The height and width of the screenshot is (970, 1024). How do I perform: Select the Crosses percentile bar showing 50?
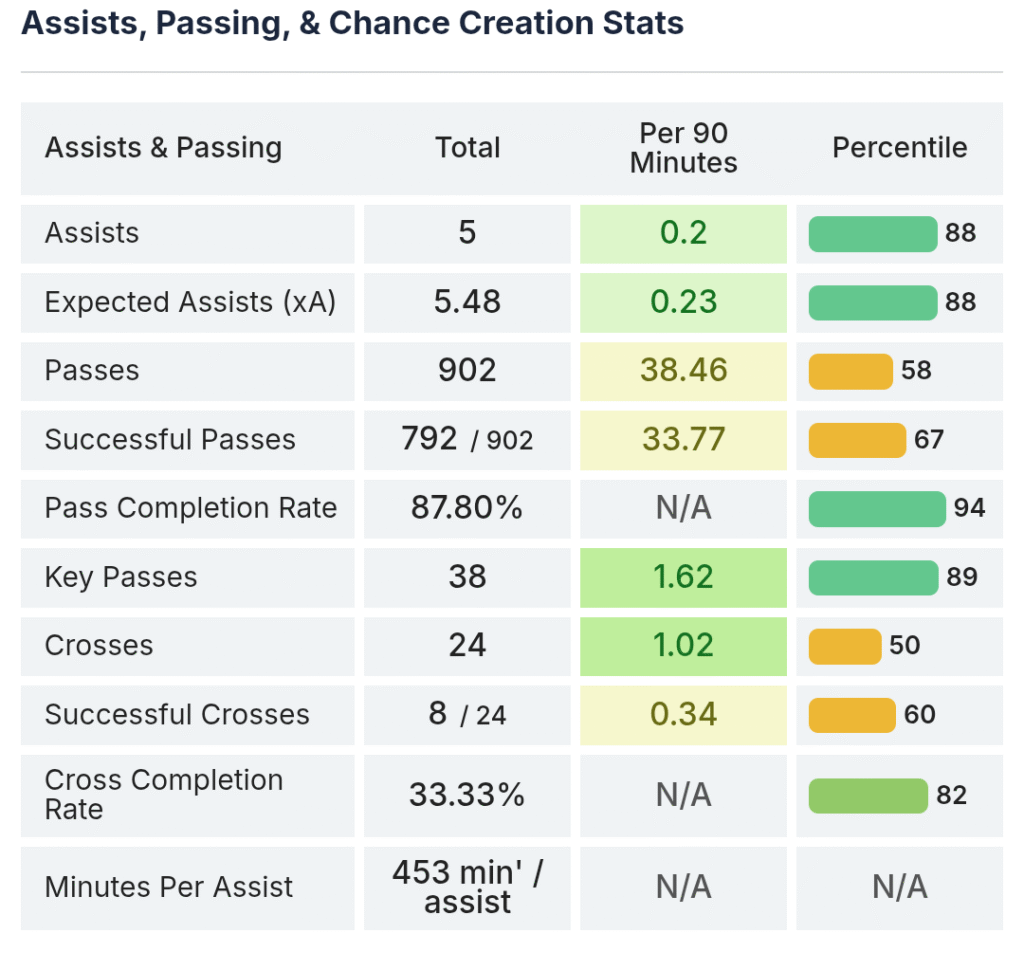coord(844,646)
